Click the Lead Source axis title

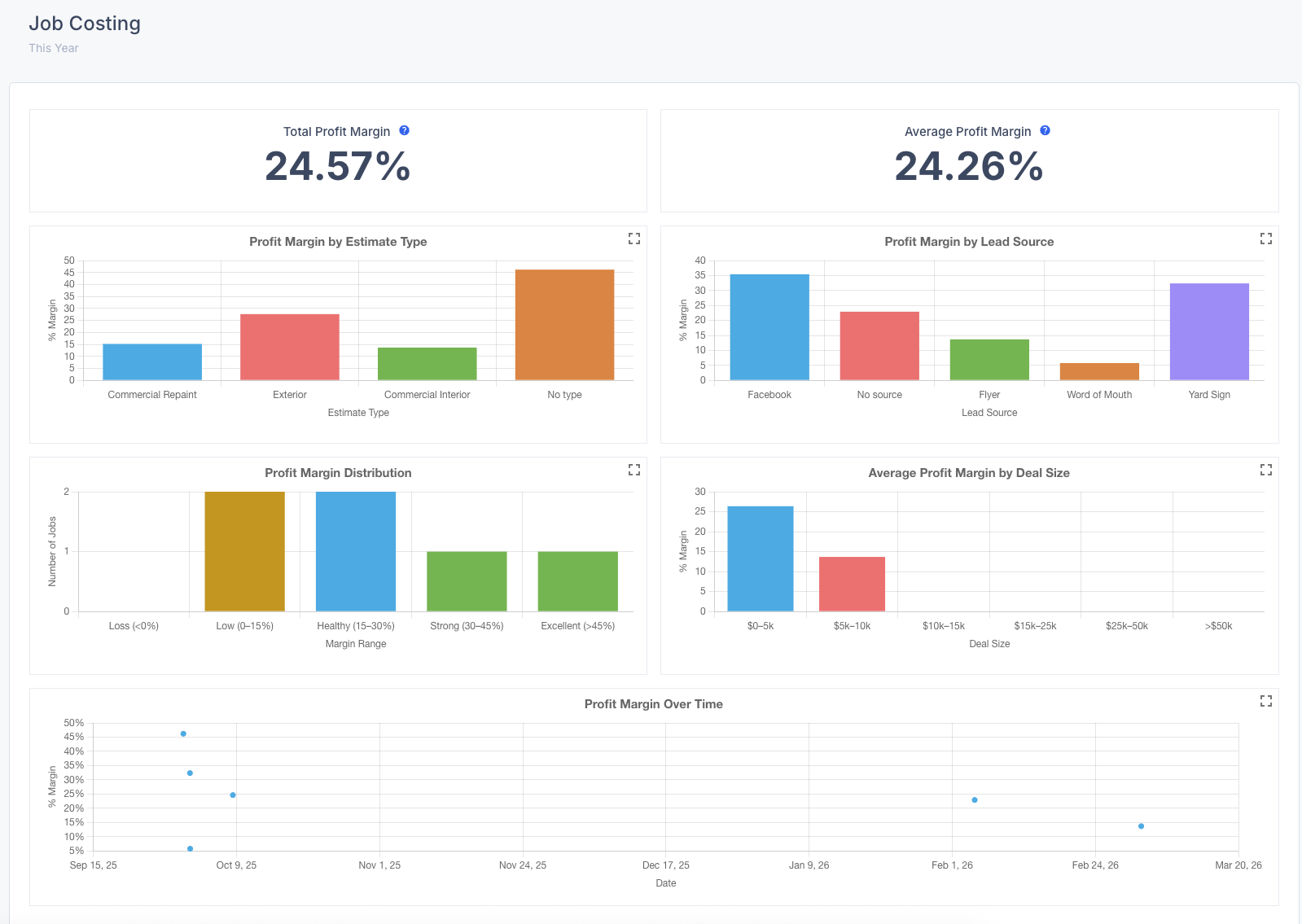click(989, 413)
